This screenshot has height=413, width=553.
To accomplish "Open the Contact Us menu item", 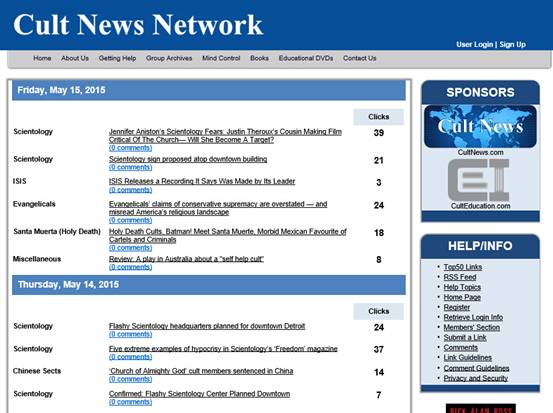I will coord(359,58).
